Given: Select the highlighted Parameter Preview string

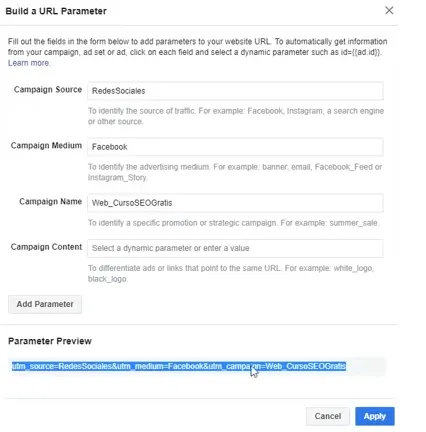Looking at the screenshot, I should point(179,366).
